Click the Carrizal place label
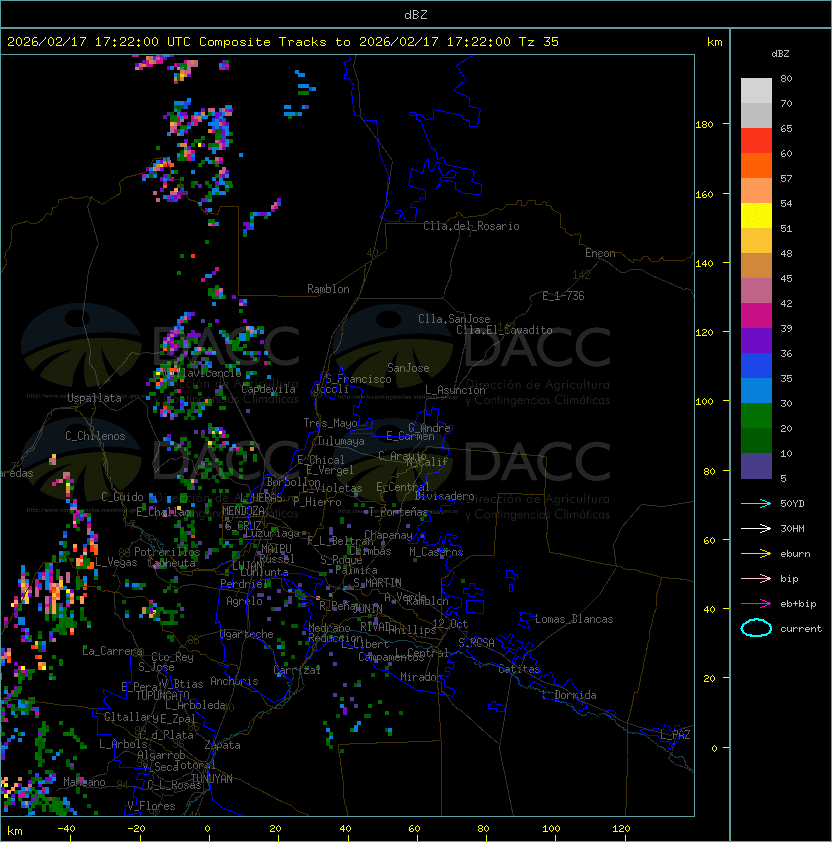Screen dimensions: 832x842 [x=297, y=670]
